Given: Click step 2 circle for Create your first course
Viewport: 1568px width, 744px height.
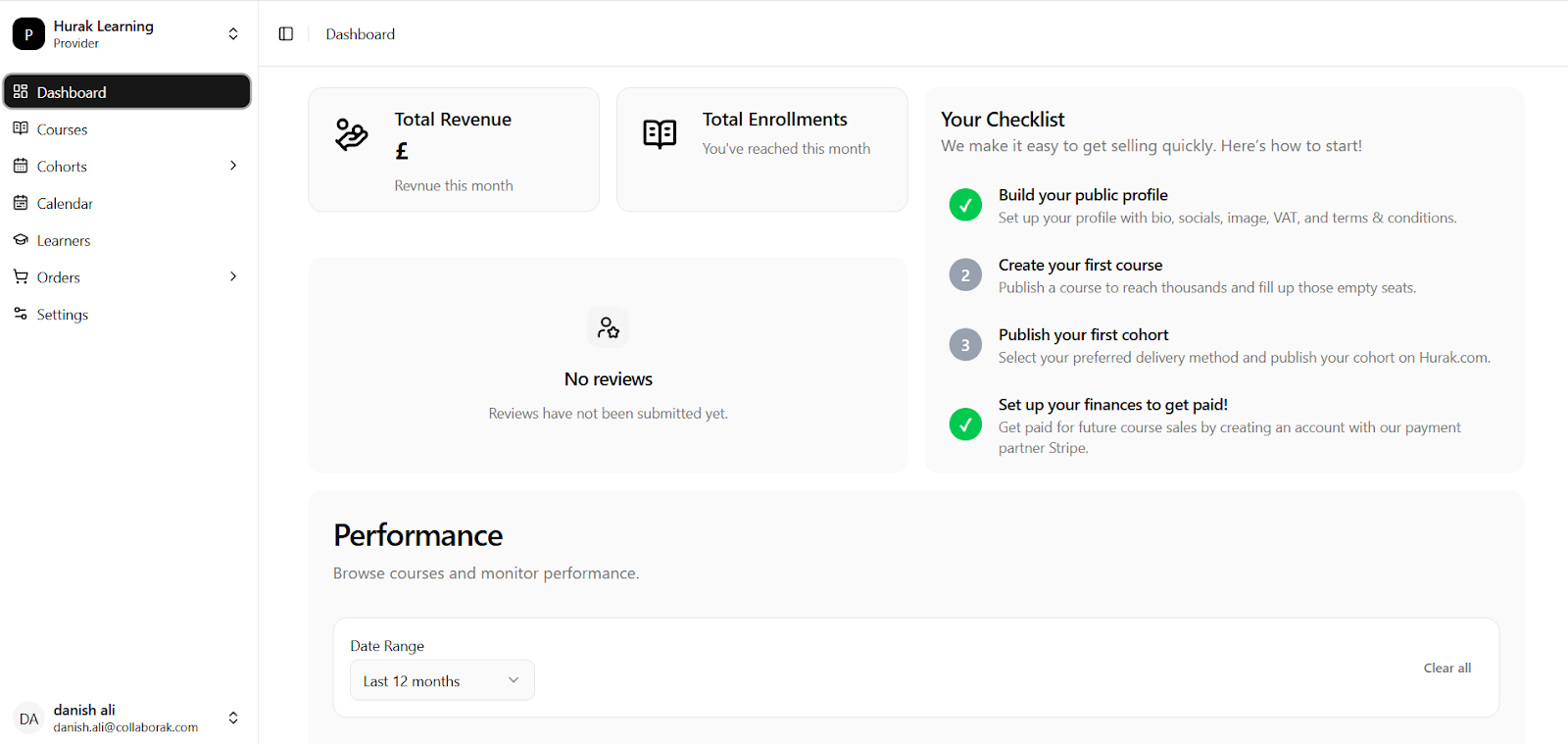Looking at the screenshot, I should click(x=965, y=275).
